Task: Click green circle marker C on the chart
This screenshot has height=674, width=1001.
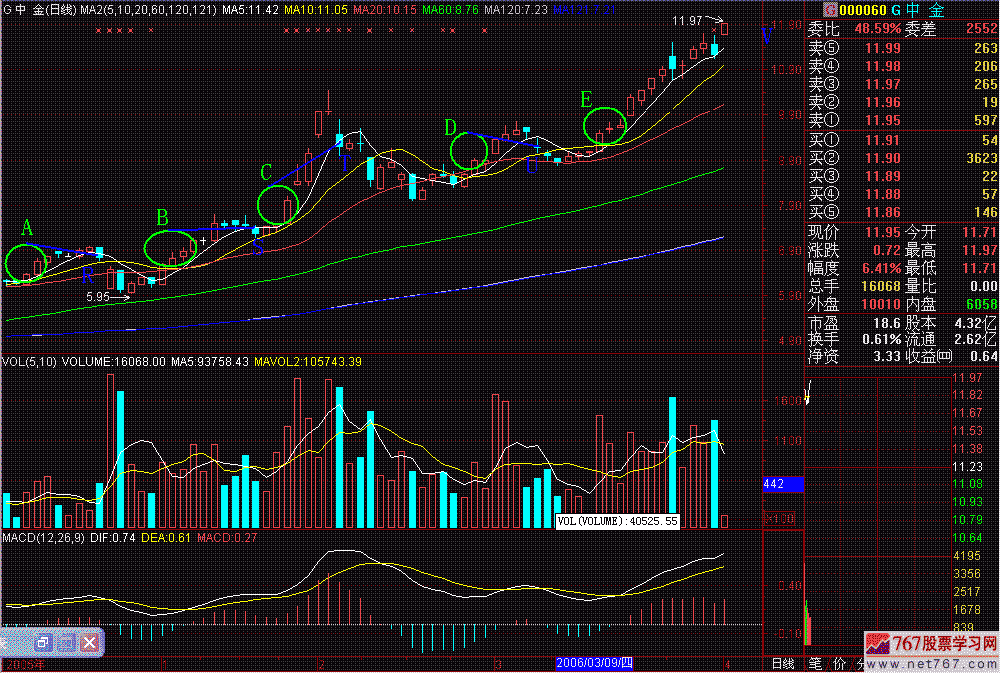Action: (x=275, y=204)
